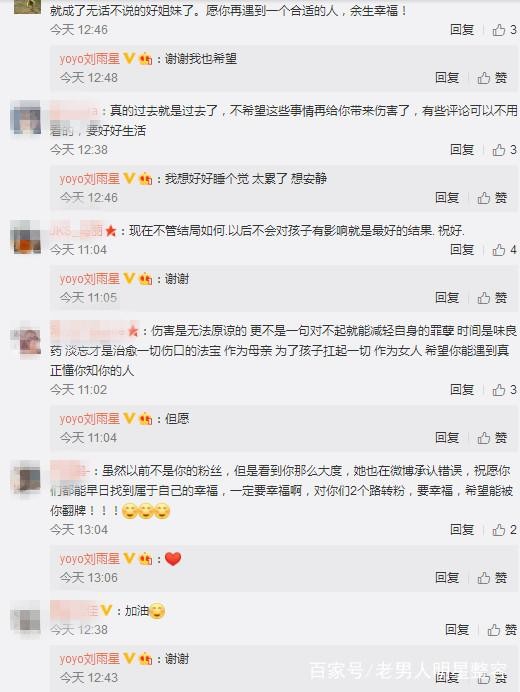Like yoyo刘雨星's reply '但愿'
This screenshot has width=520, height=692.
tap(492, 437)
